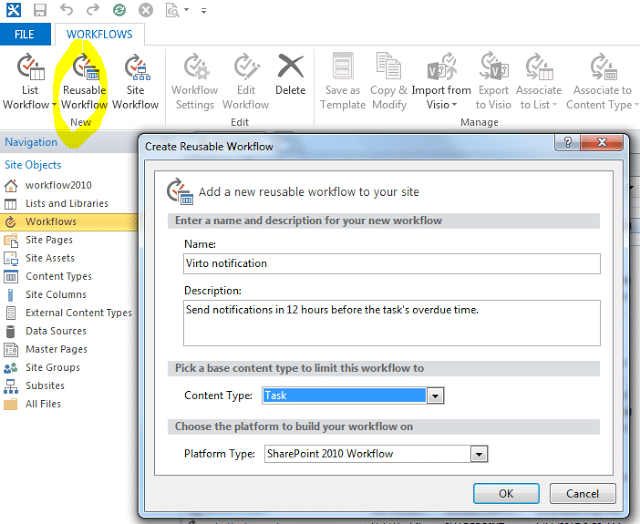Click Save as Template in ribbon
The image size is (640, 524).
click(342, 82)
